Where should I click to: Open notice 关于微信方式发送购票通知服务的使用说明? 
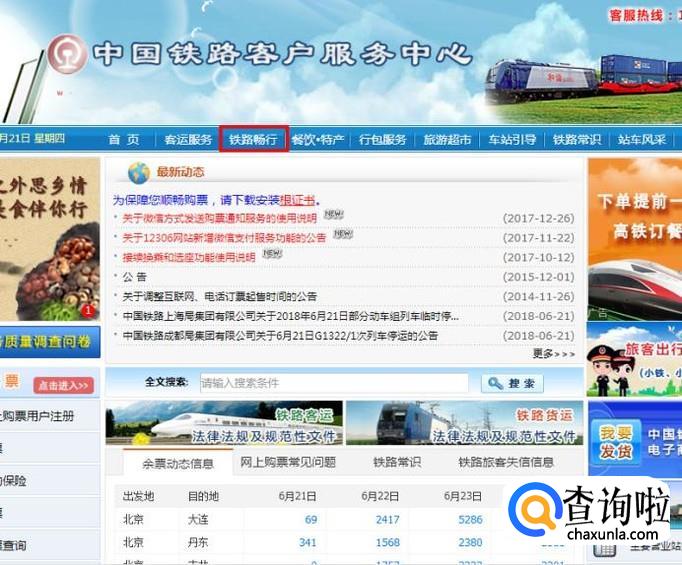(x=220, y=218)
